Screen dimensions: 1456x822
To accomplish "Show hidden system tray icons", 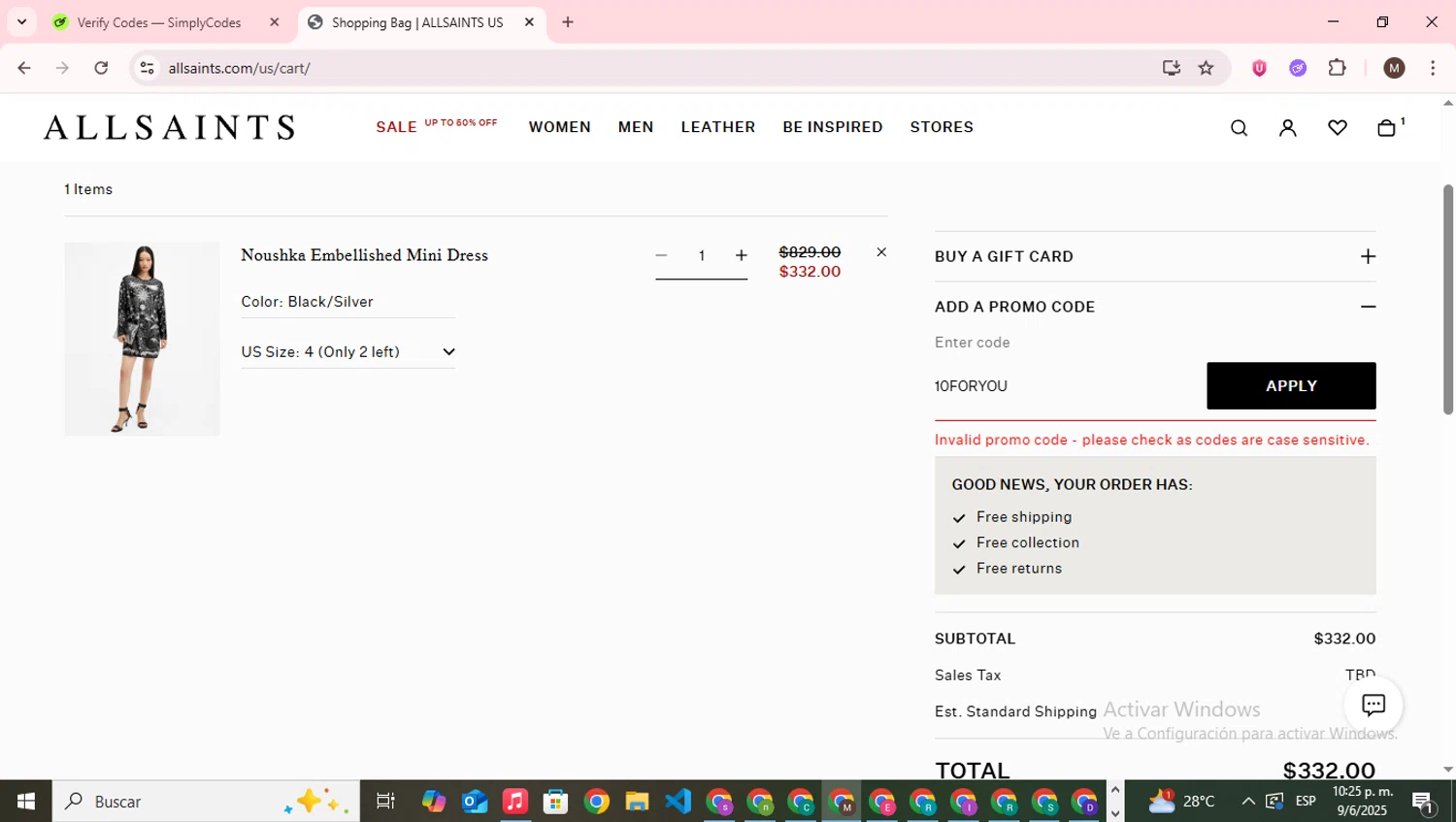I will tap(1248, 801).
